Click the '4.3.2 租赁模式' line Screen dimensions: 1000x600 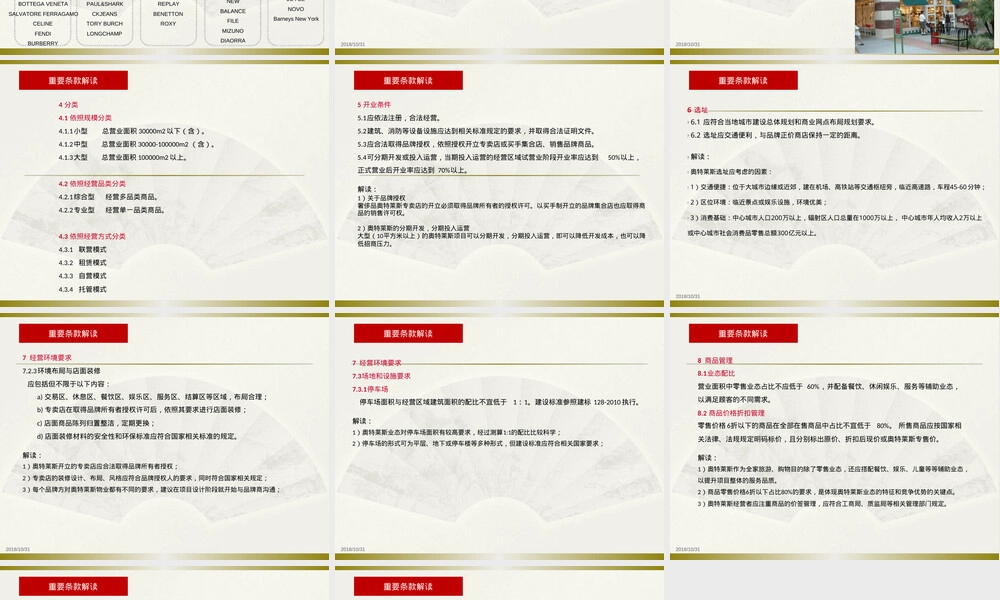(x=82, y=263)
